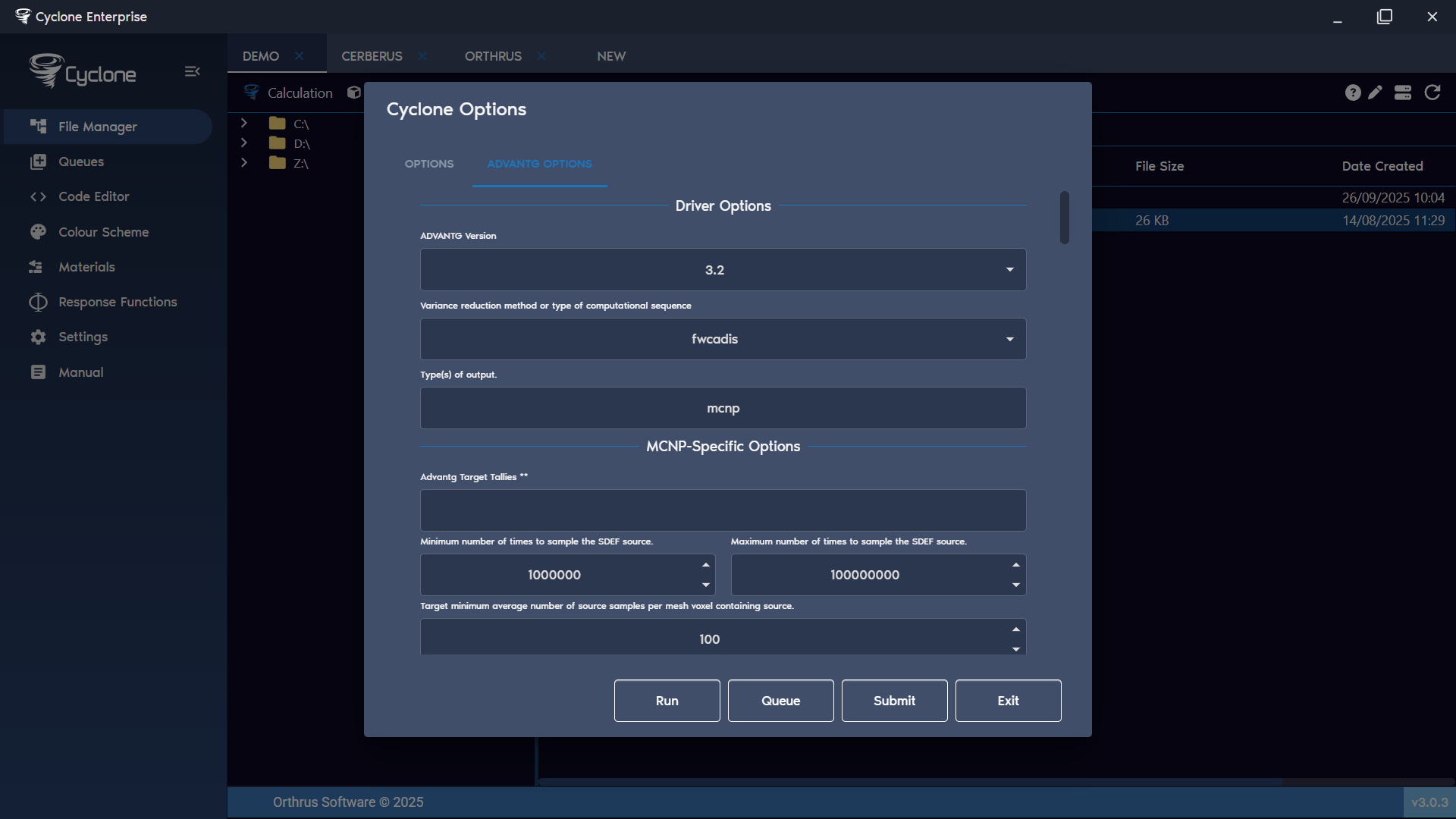The height and width of the screenshot is (819, 1456).
Task: Click the server stack icon in the toolbar
Action: click(1403, 92)
